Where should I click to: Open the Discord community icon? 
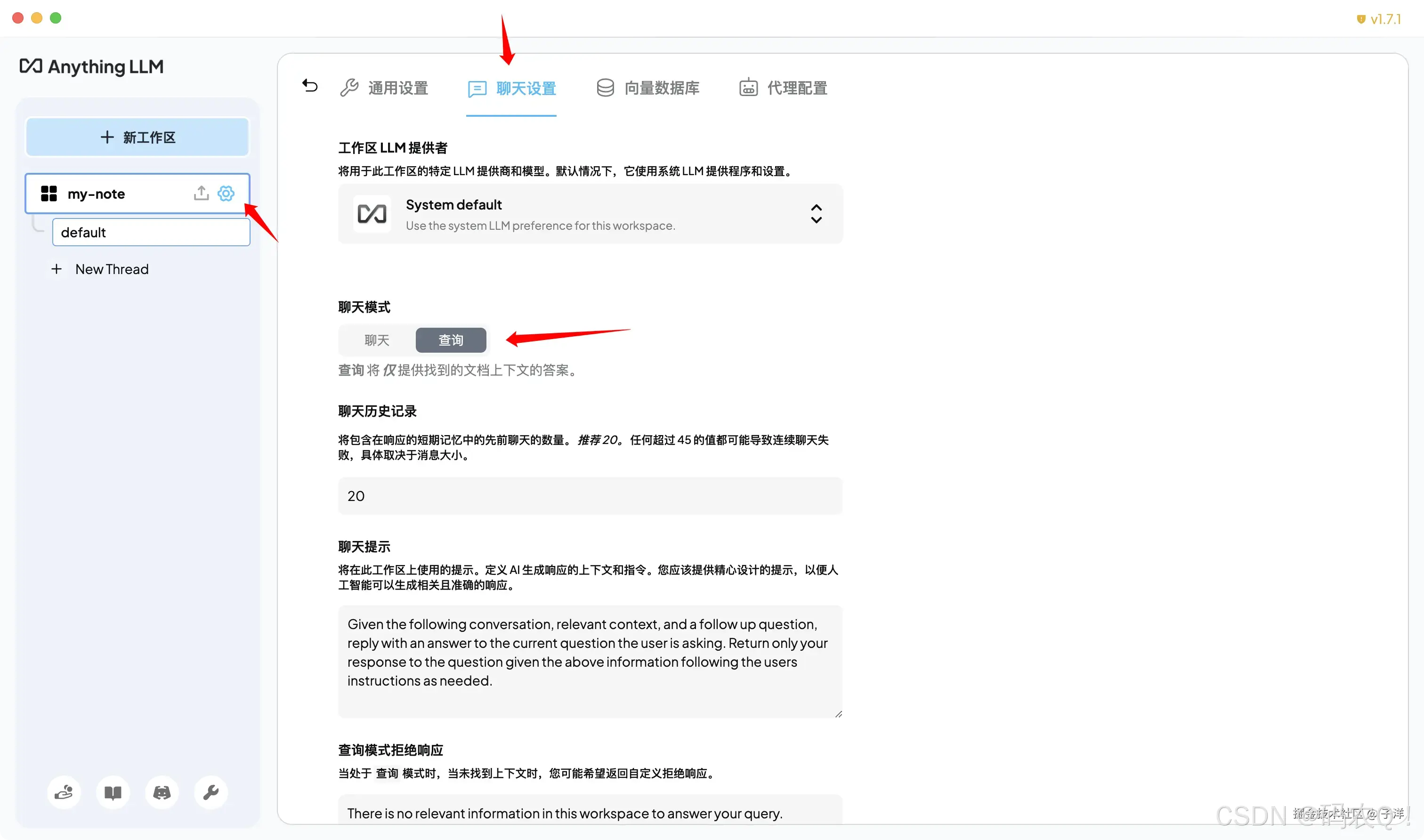pyautogui.click(x=162, y=792)
